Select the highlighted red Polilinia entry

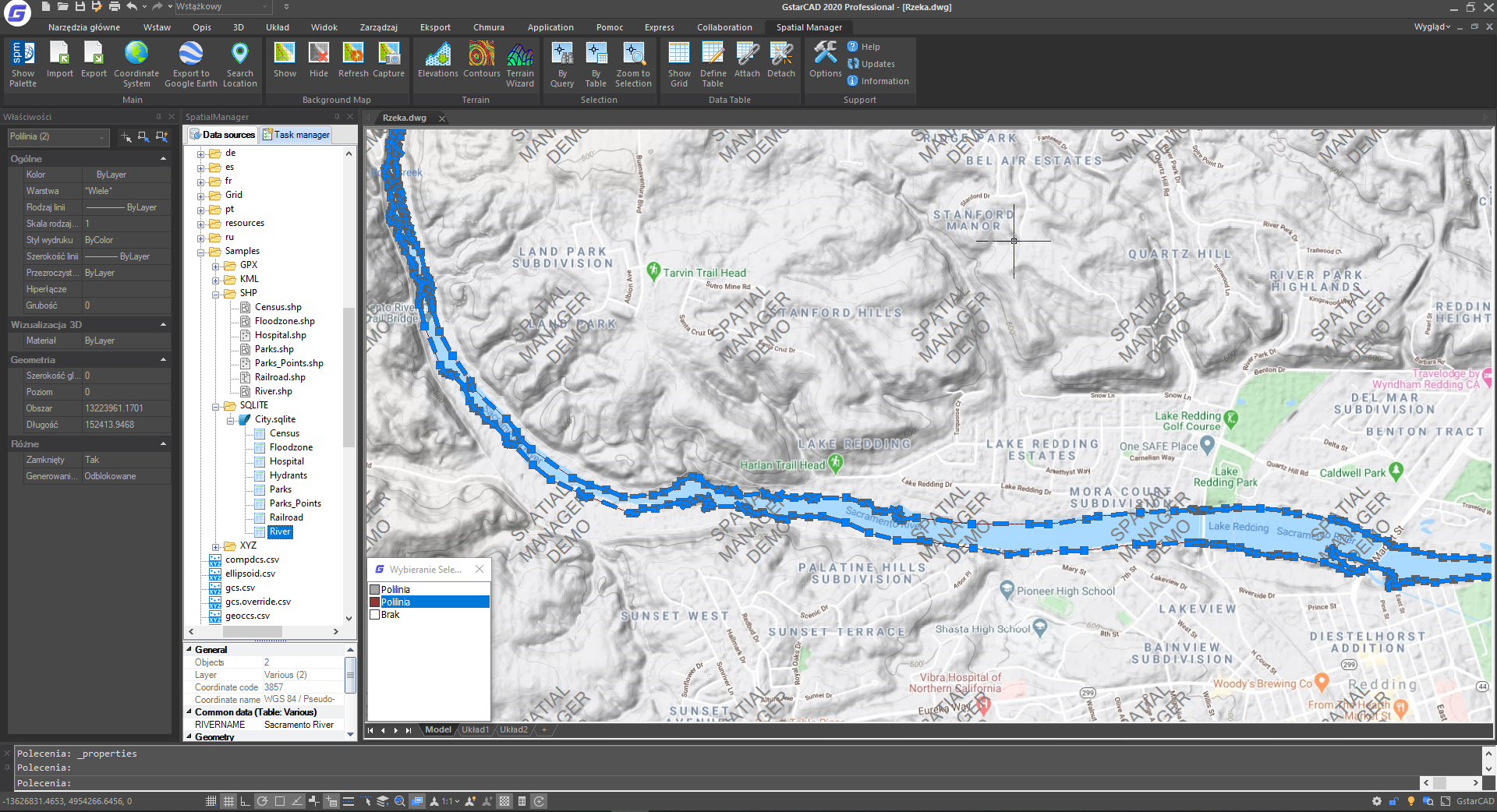click(429, 602)
